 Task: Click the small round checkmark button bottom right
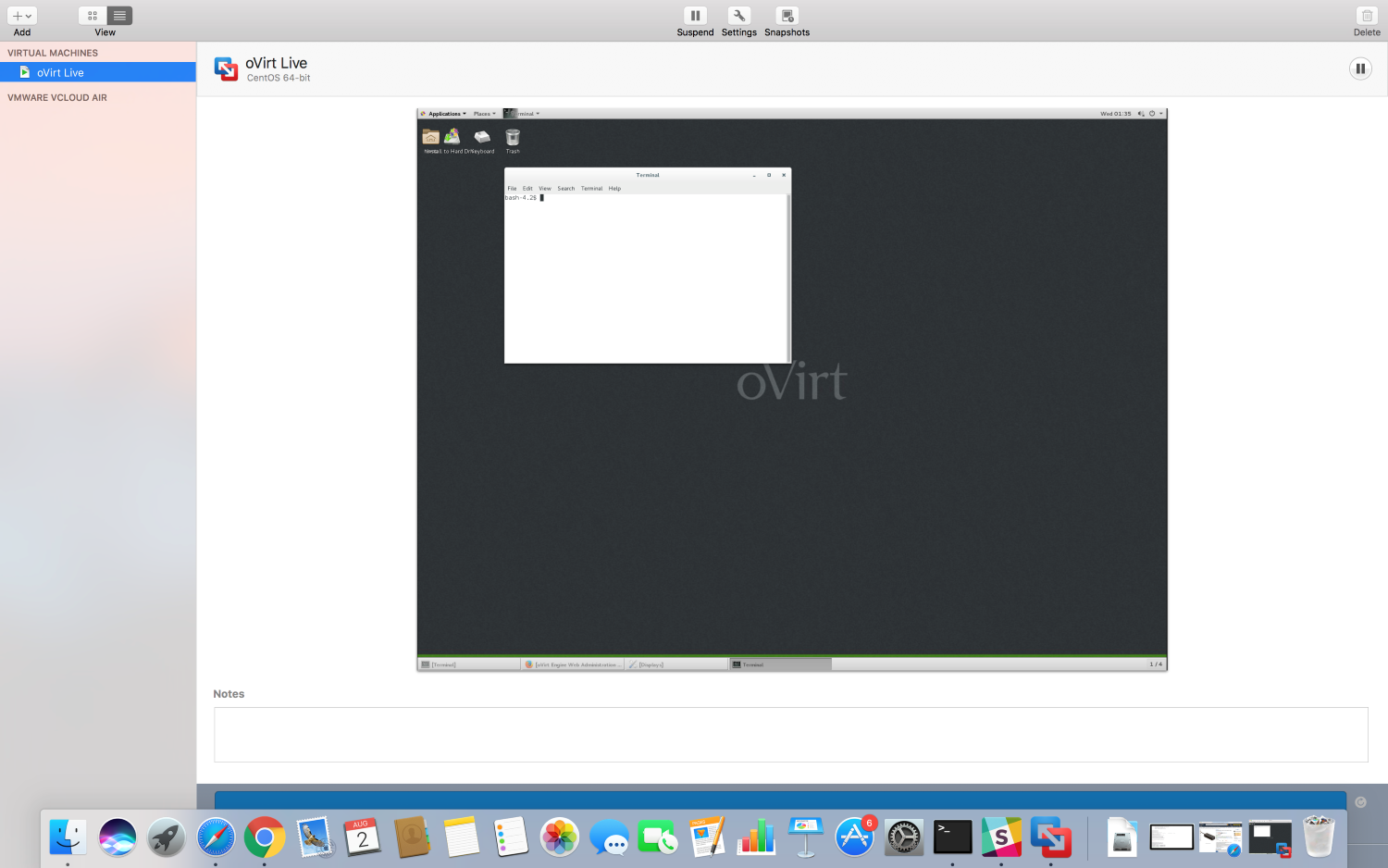pos(1360,802)
